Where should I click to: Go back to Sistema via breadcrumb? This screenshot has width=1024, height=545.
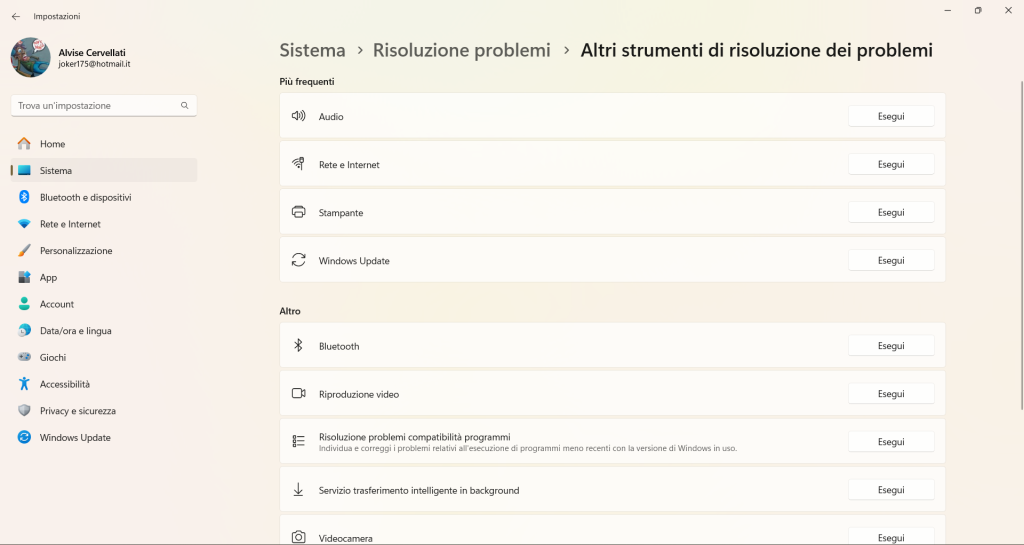click(x=312, y=50)
